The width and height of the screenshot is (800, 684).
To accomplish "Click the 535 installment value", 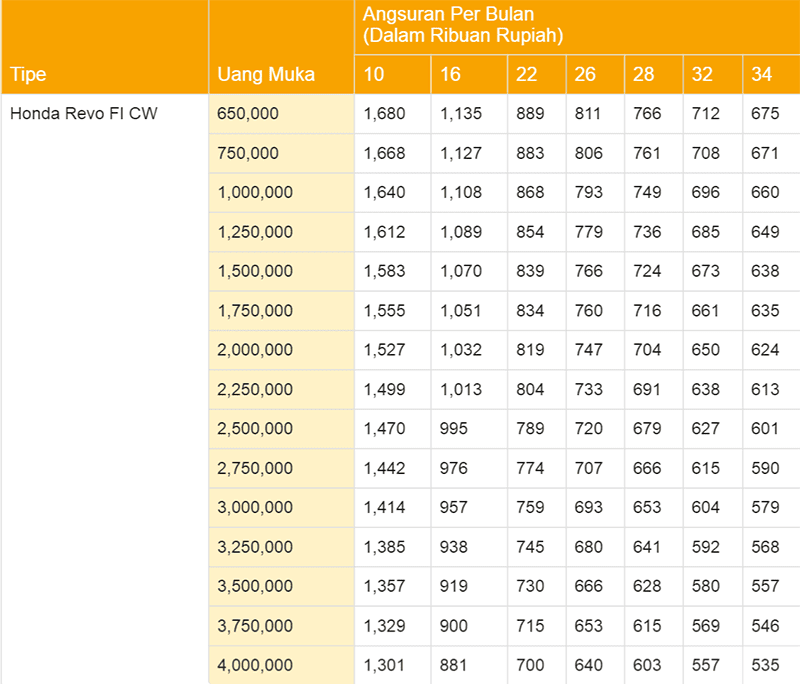I will click(764, 665).
